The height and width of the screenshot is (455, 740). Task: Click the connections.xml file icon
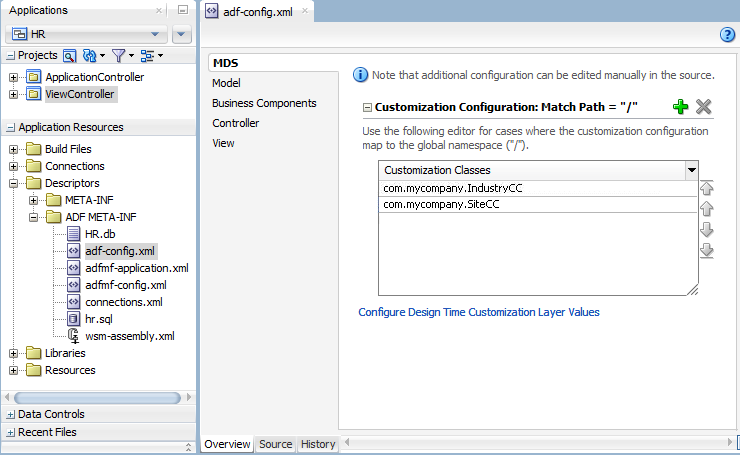(74, 302)
